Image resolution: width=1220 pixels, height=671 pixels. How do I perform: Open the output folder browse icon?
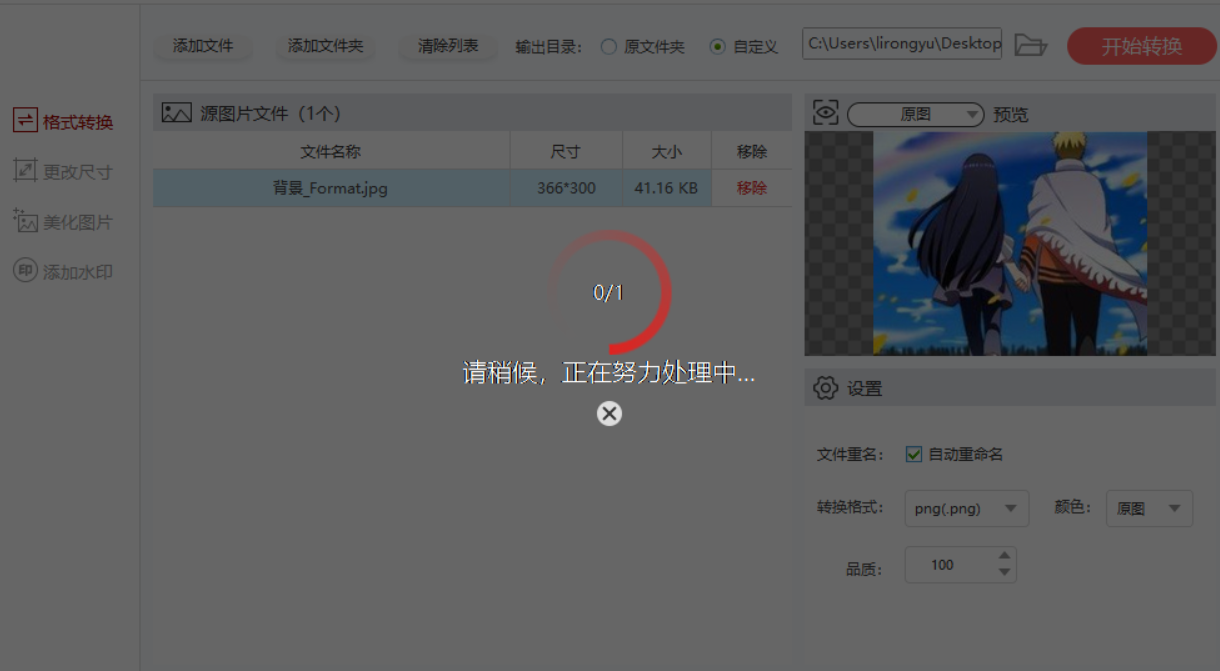click(1032, 45)
